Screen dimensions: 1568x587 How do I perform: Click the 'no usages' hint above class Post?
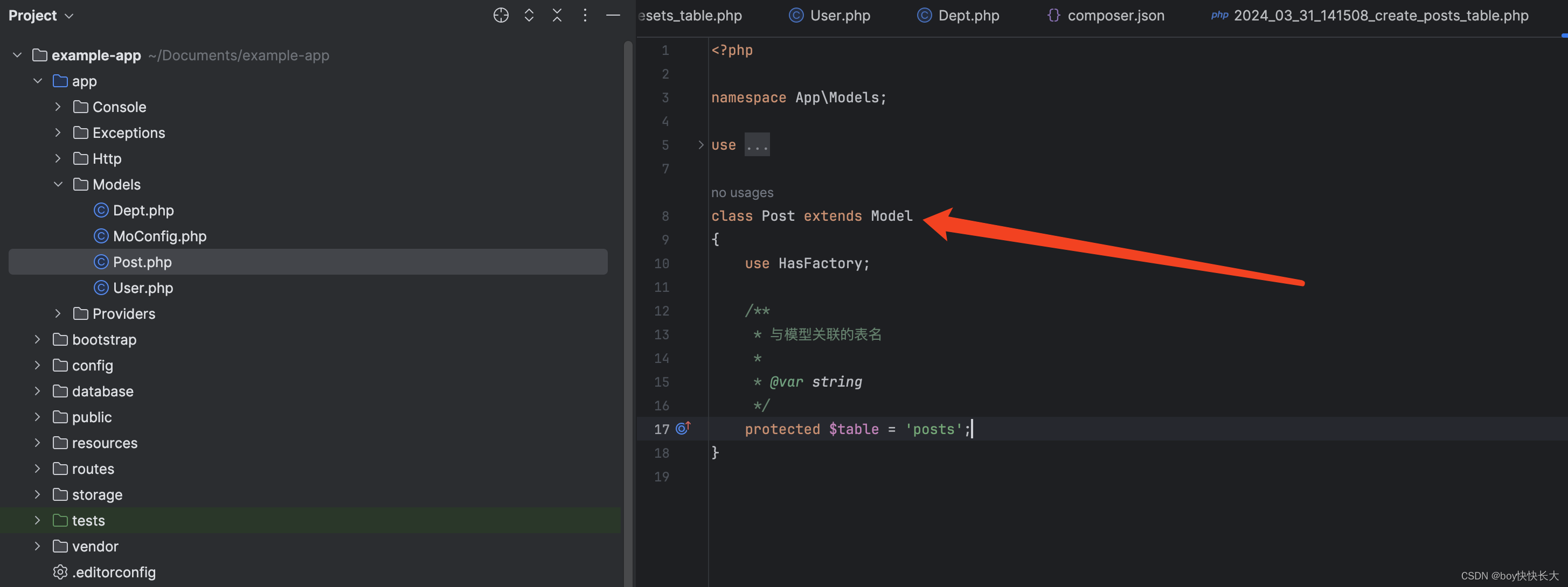pyautogui.click(x=742, y=193)
